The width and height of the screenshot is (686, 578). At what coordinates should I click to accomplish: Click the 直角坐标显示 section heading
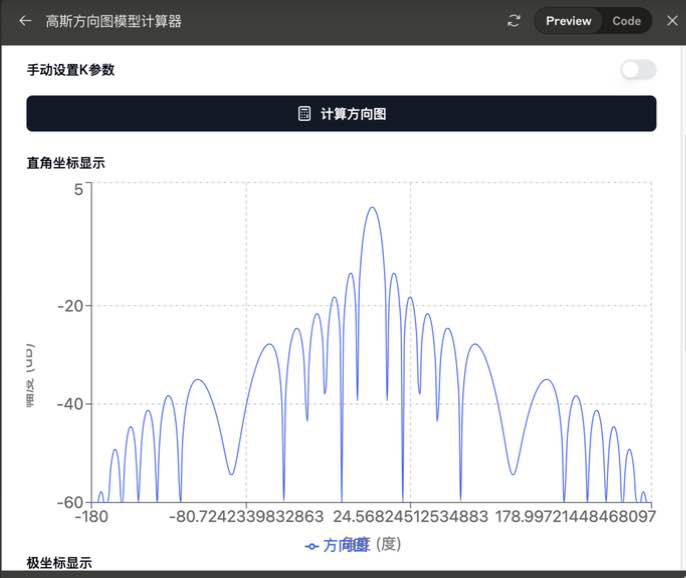tap(66, 163)
